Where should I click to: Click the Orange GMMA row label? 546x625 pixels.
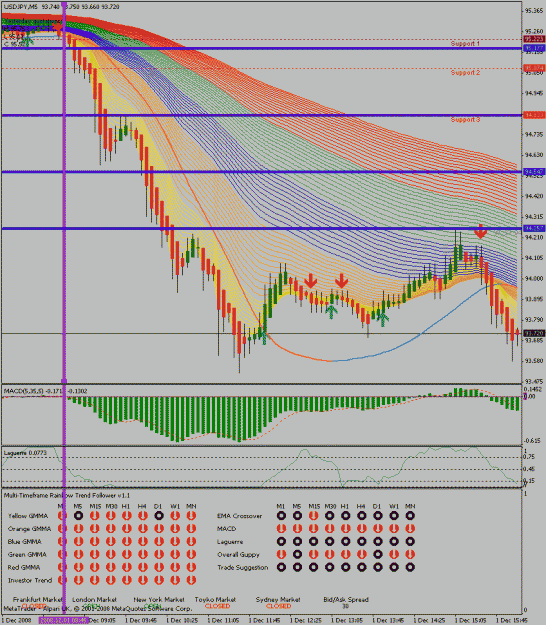click(x=29, y=529)
